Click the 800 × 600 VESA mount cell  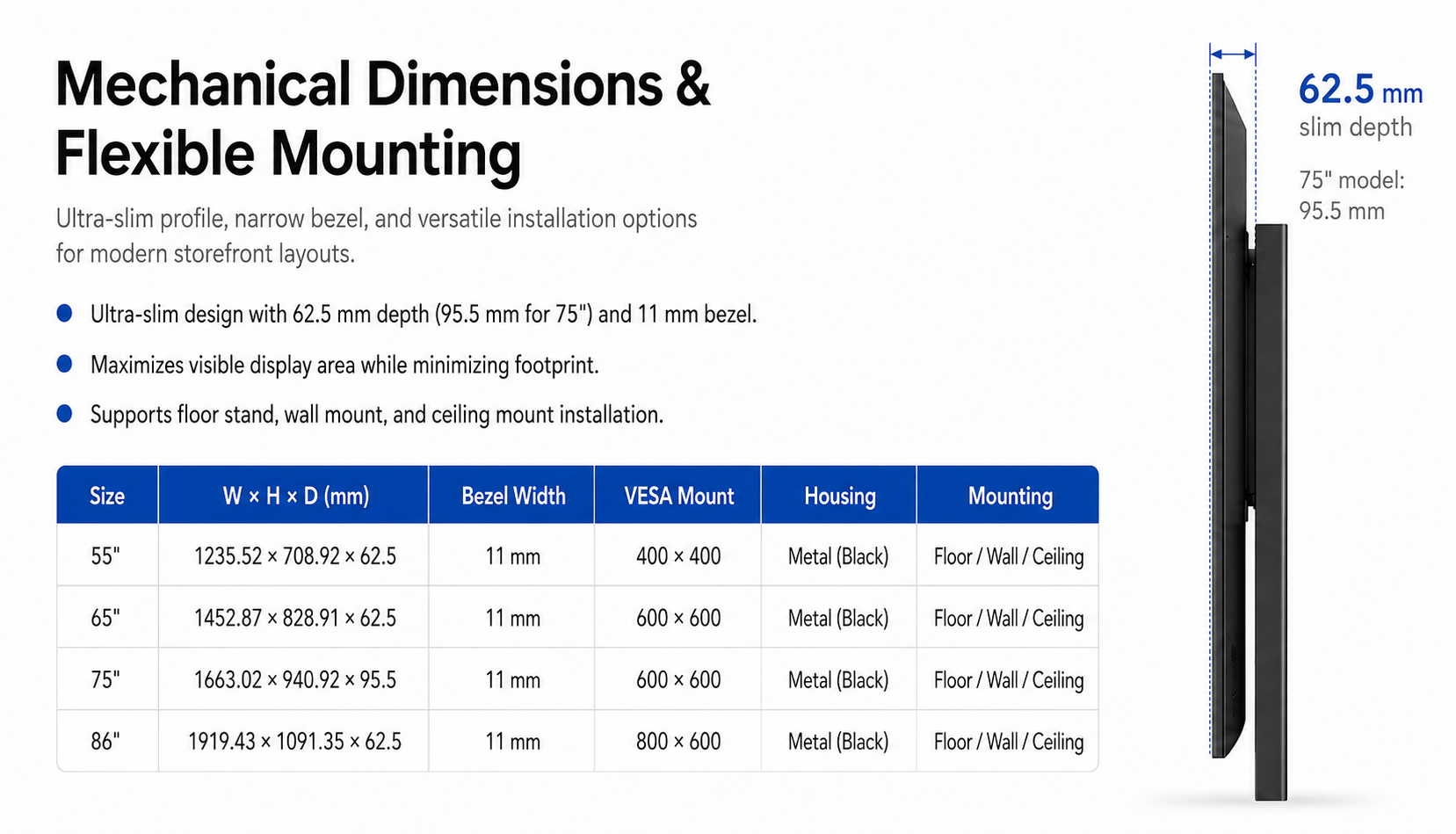(x=678, y=741)
